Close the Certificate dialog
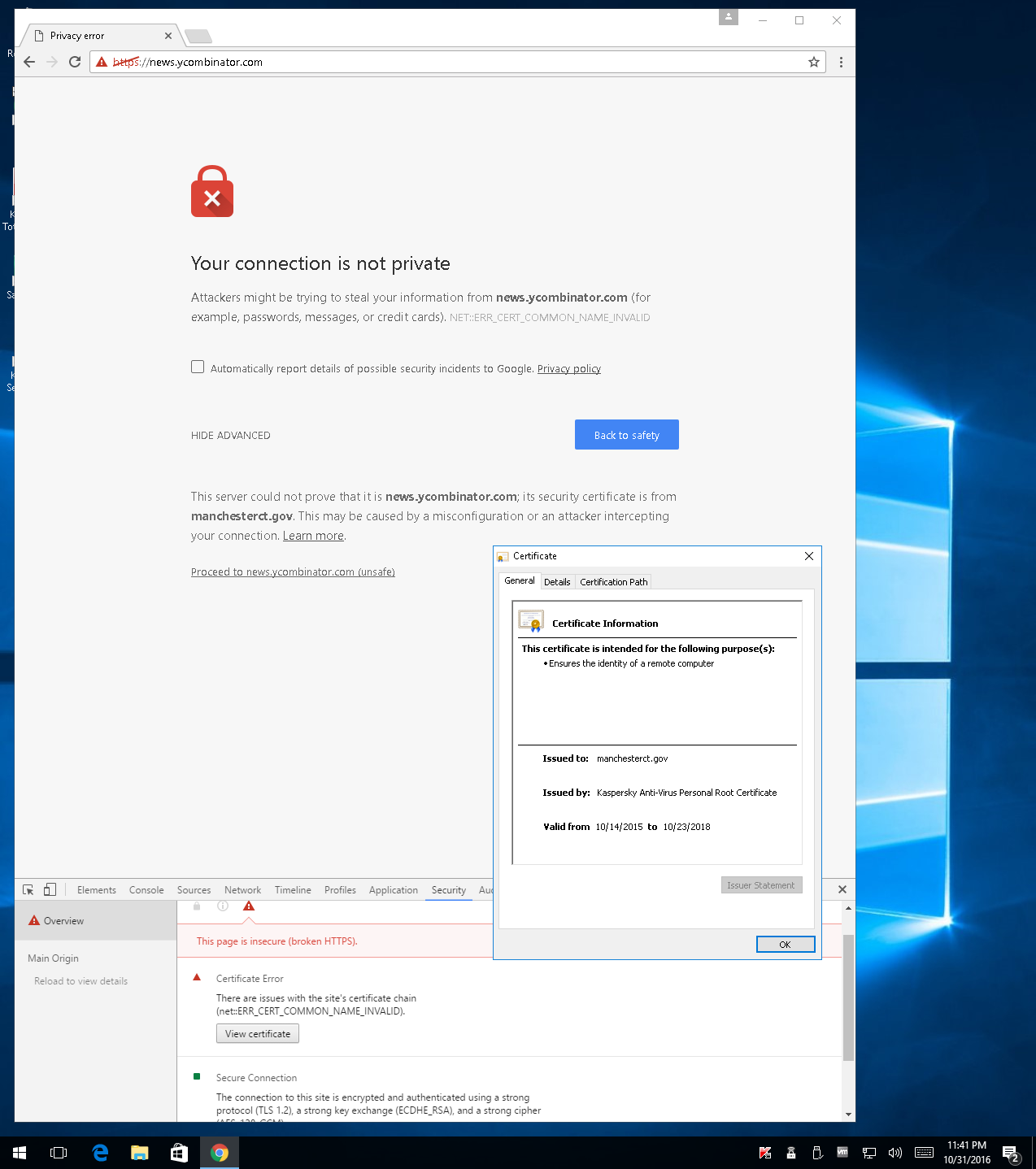The width and height of the screenshot is (1036, 1169). tap(809, 556)
